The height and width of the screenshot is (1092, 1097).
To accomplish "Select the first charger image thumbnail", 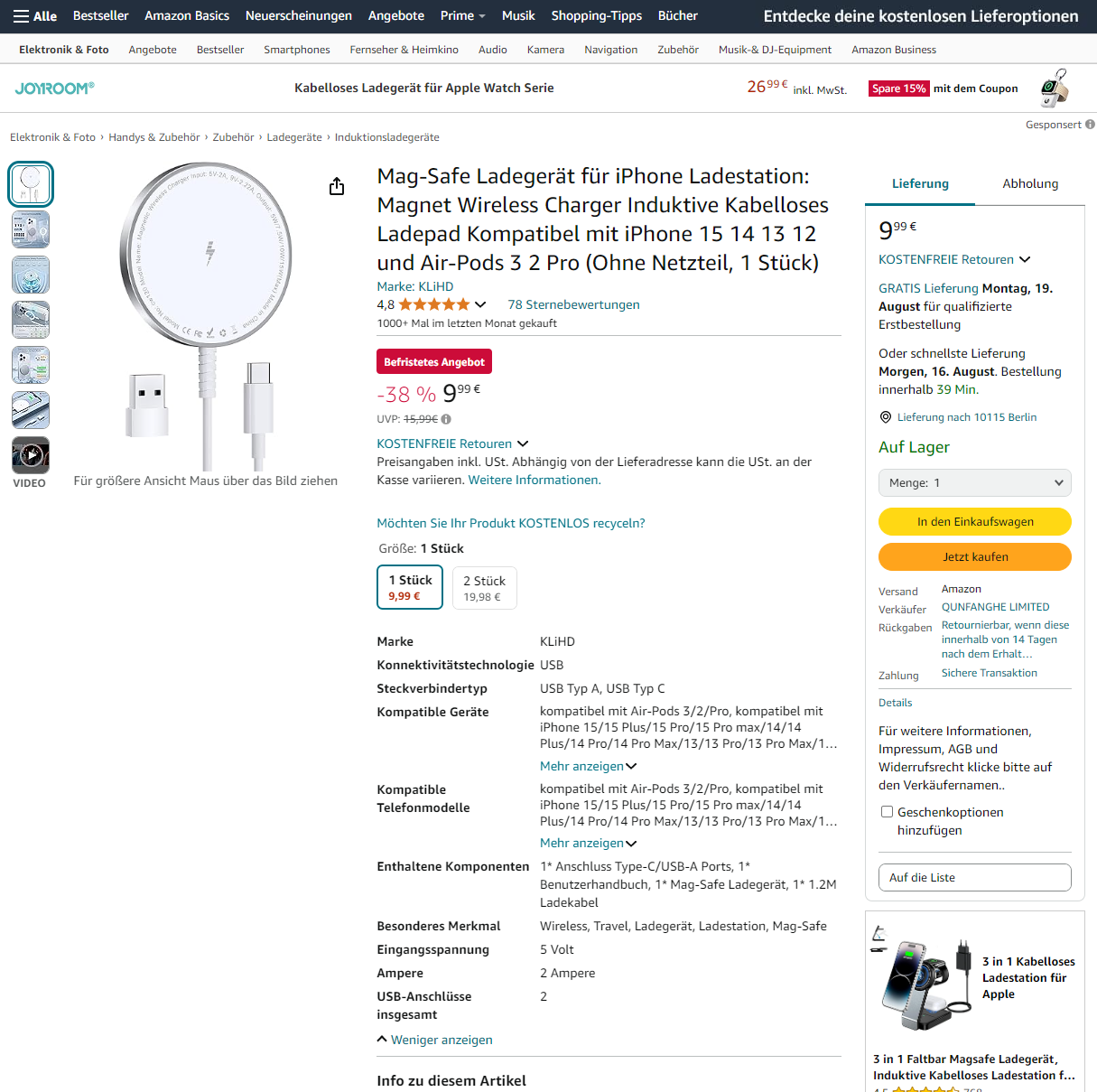I will (x=31, y=184).
